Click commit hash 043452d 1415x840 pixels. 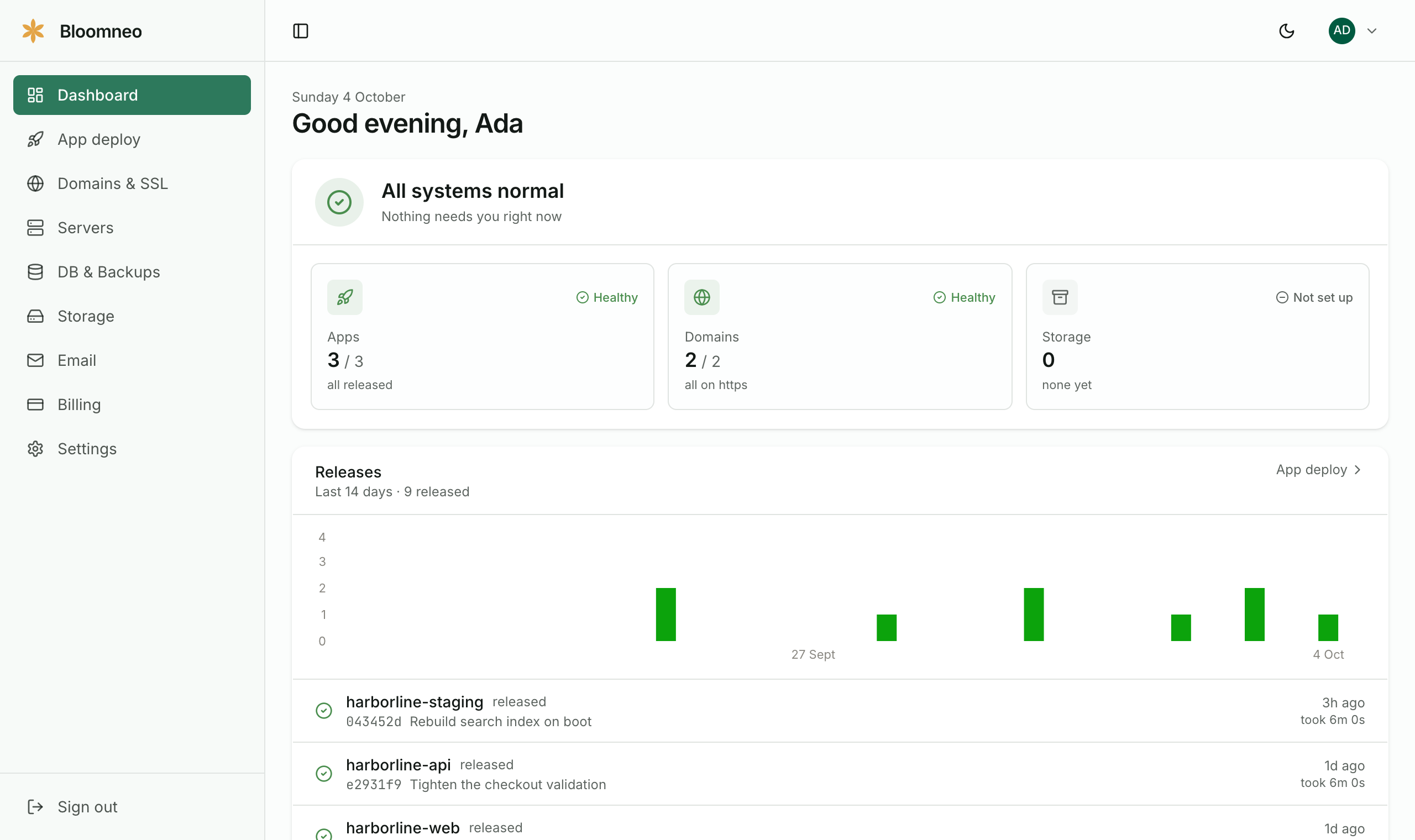tap(374, 722)
